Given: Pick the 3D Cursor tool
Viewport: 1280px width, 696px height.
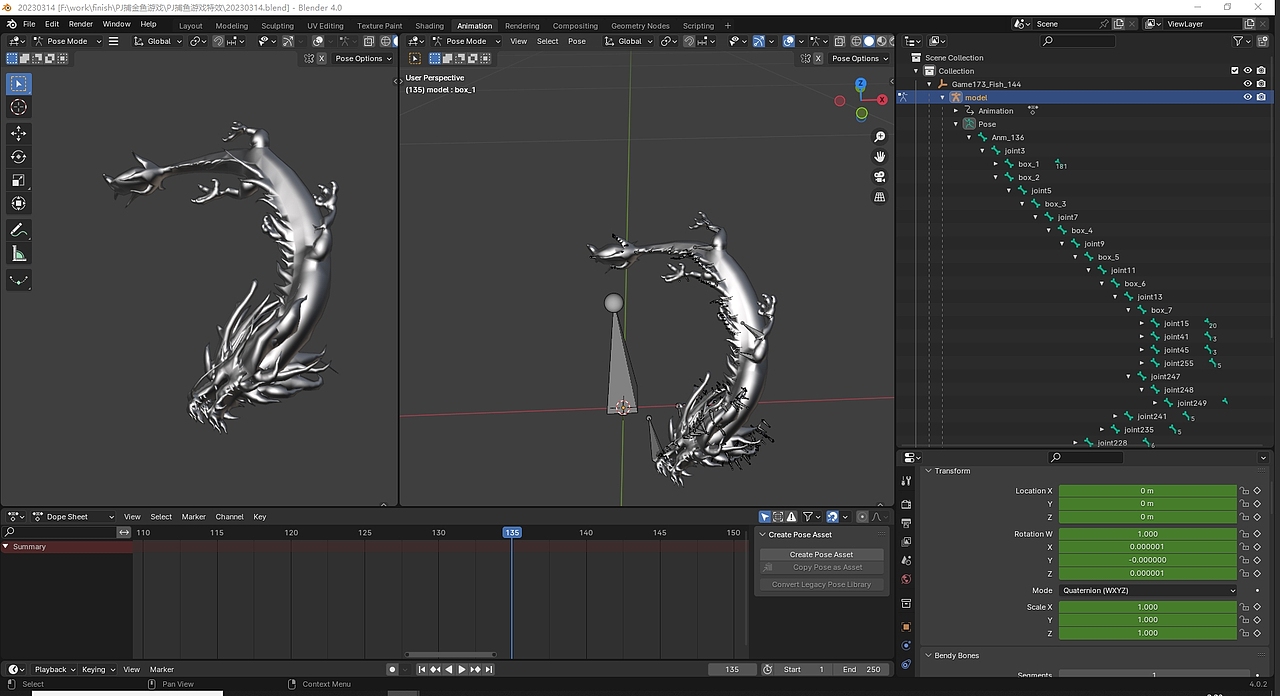Looking at the screenshot, I should tap(18, 107).
